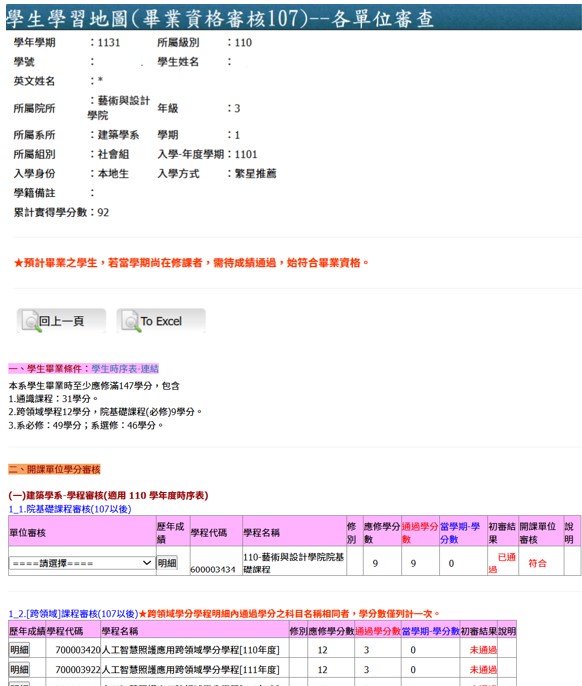Click 未通過 result for 110年度 program
This screenshot has width=582, height=686.
(483, 650)
